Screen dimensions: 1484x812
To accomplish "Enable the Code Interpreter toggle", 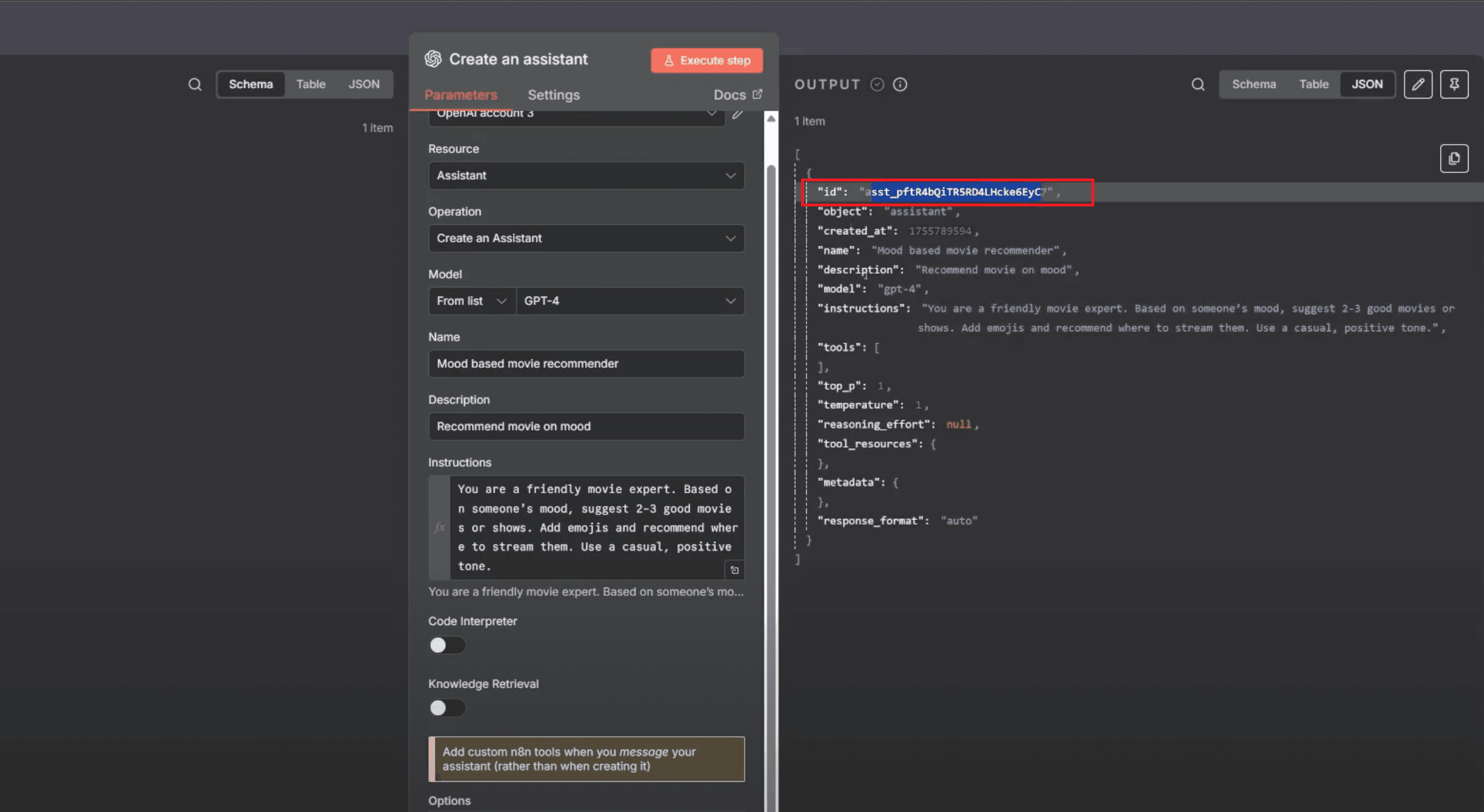I will pyautogui.click(x=447, y=645).
